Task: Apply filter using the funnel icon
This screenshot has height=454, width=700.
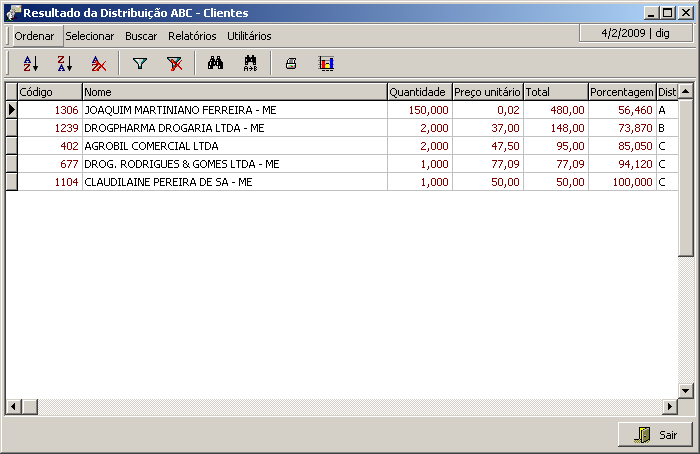Action: (140, 64)
